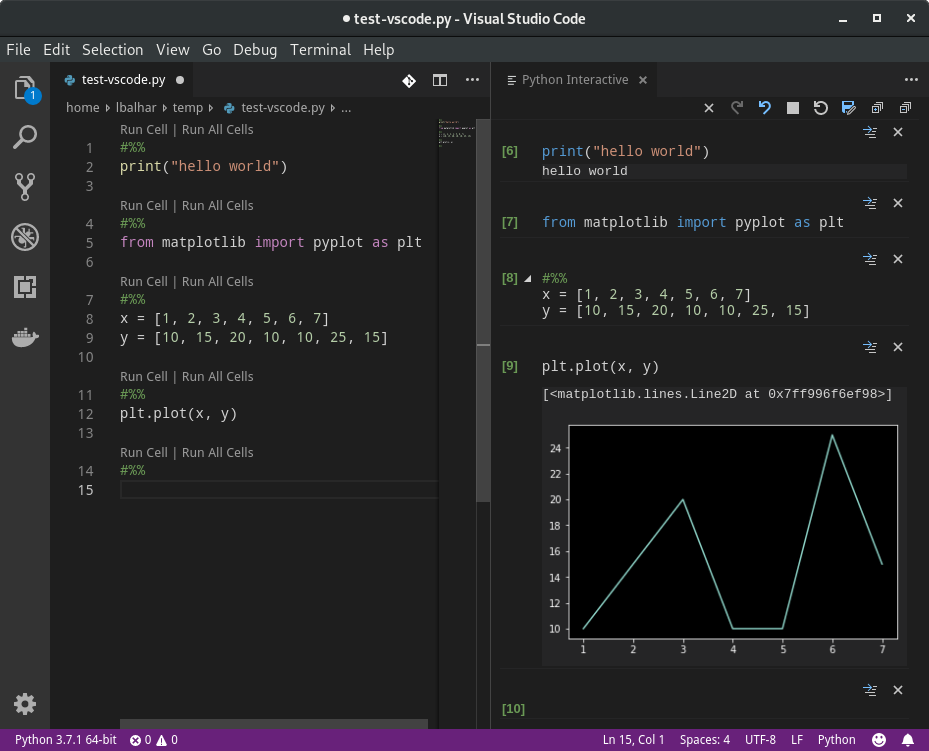Open the Docker view
This screenshot has height=751, width=929.
25,337
